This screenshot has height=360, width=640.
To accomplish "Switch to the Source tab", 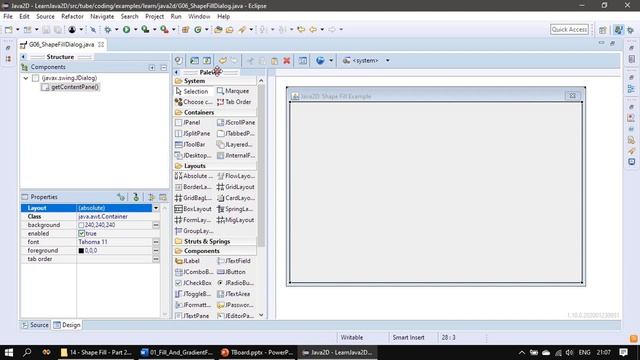I will 36,325.
